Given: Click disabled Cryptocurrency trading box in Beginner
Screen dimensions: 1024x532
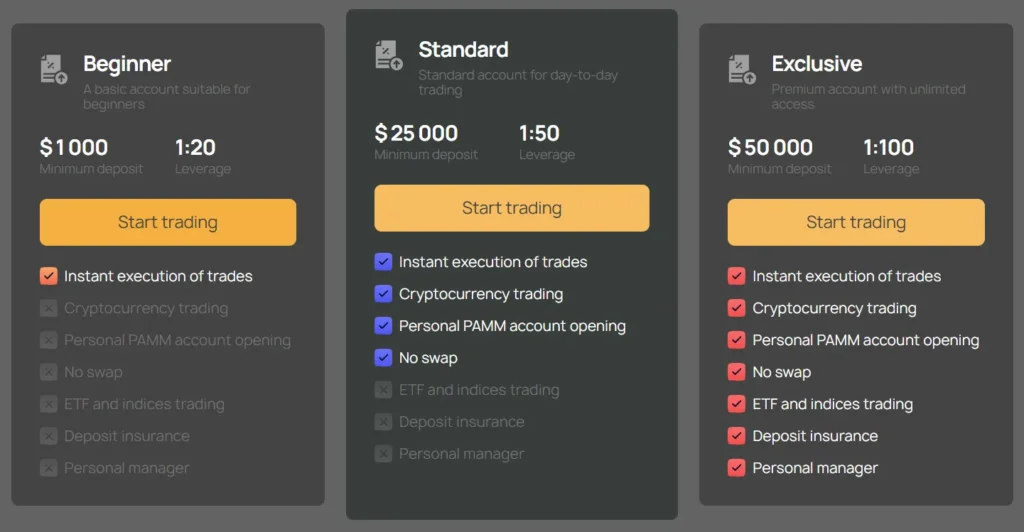Looking at the screenshot, I should 48,308.
